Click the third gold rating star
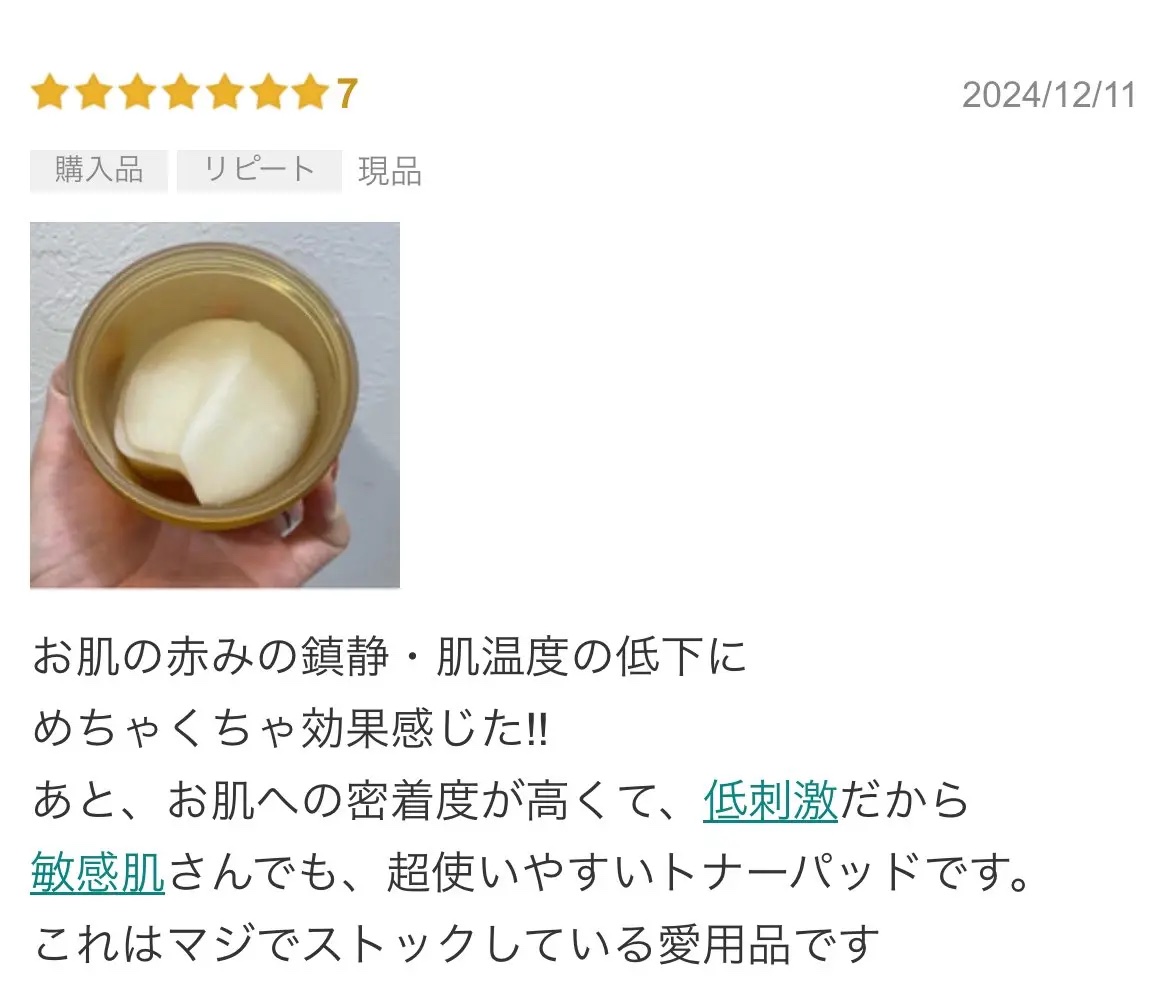This screenshot has width=1170, height=994. pos(138,93)
